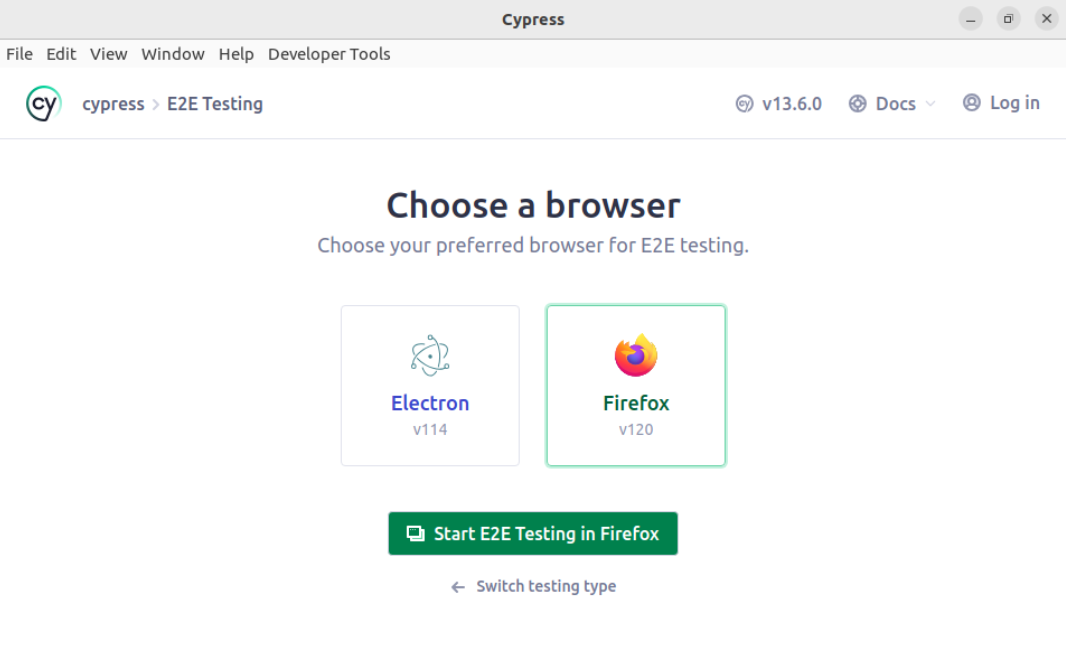Screen dimensions: 1066x652
Task: Open the Developer Tools menu
Action: pos(329,54)
